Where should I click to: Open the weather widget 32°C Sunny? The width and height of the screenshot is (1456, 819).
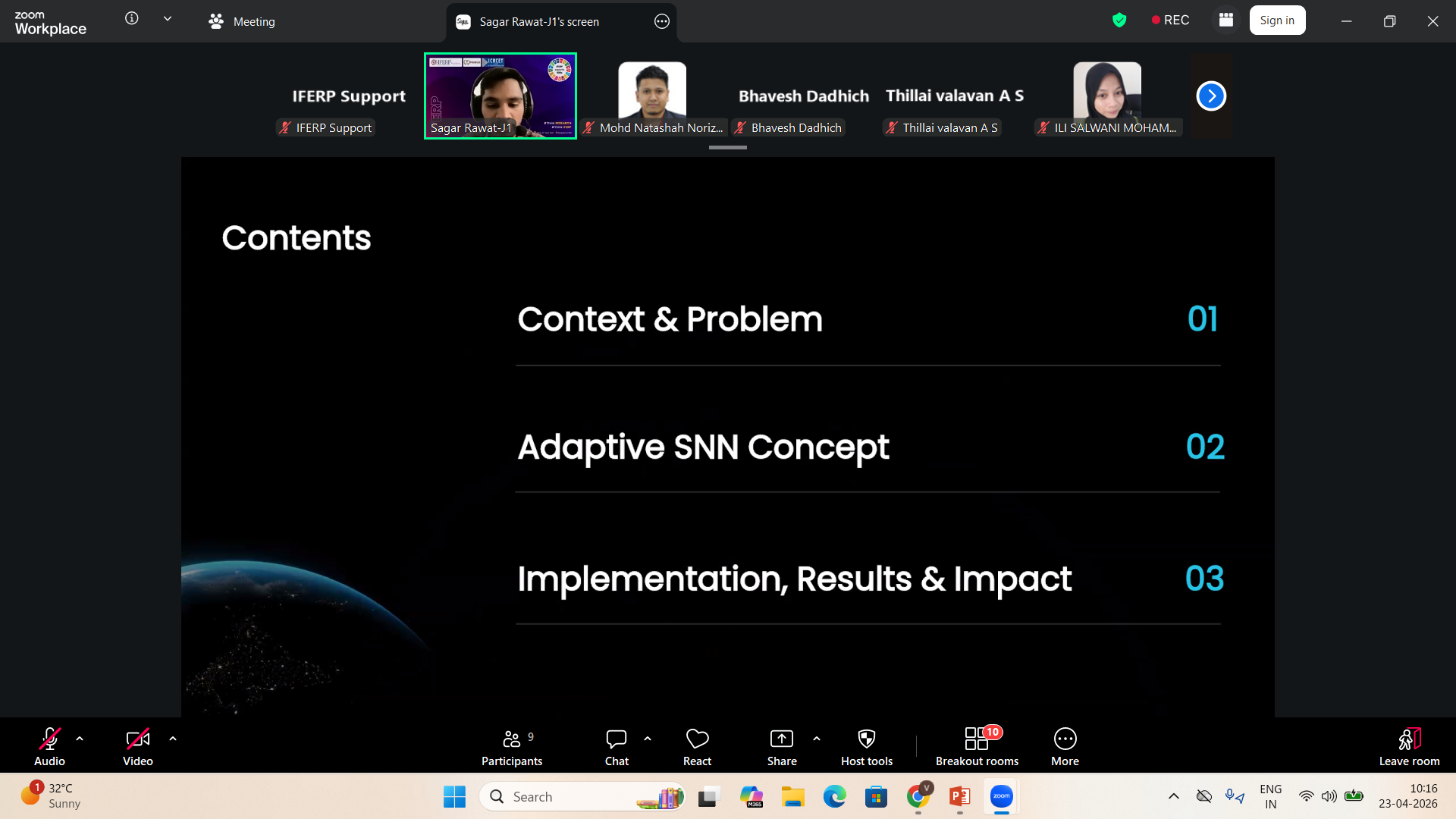pyautogui.click(x=52, y=796)
